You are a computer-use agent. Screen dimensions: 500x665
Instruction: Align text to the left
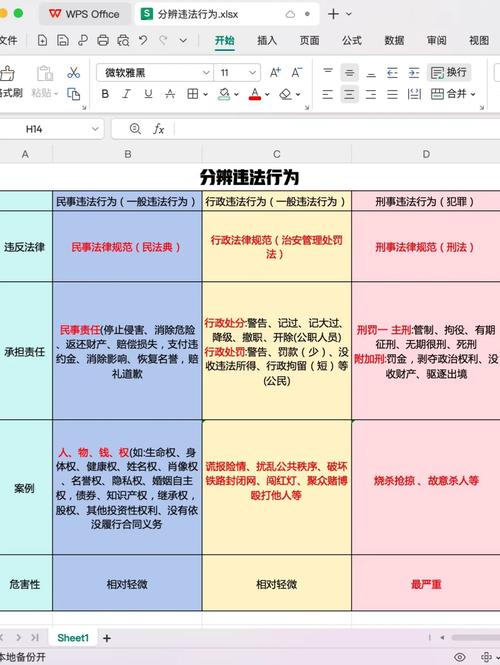(328, 94)
